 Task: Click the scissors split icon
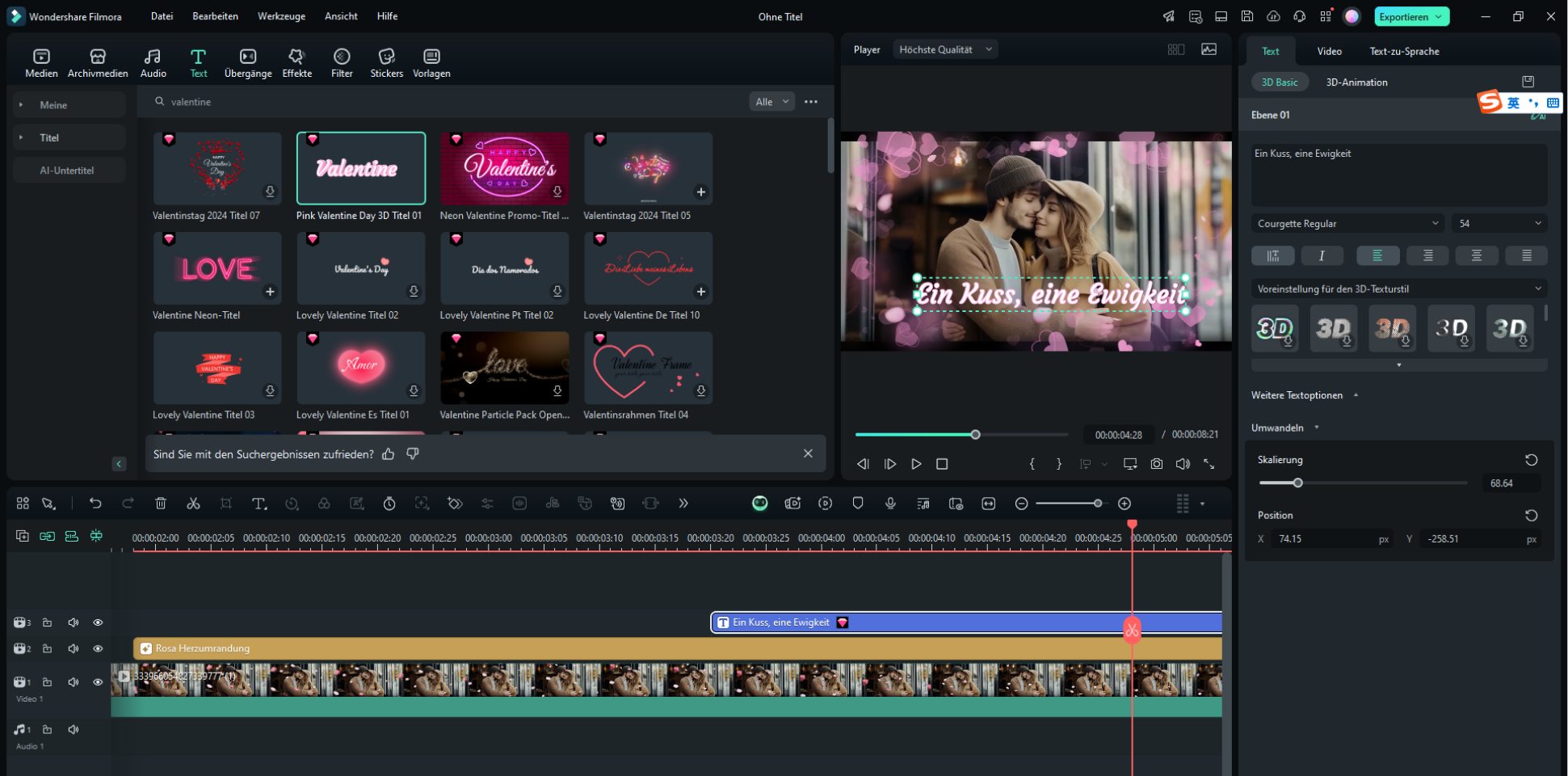[x=193, y=504]
